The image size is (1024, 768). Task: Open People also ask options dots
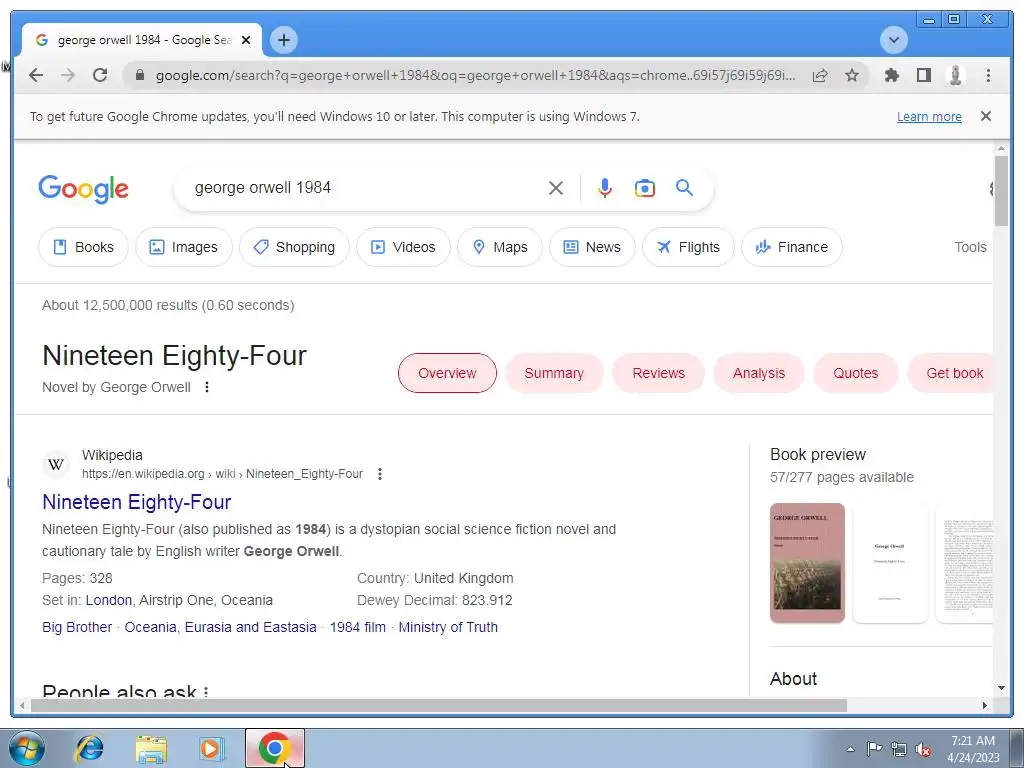click(x=206, y=692)
